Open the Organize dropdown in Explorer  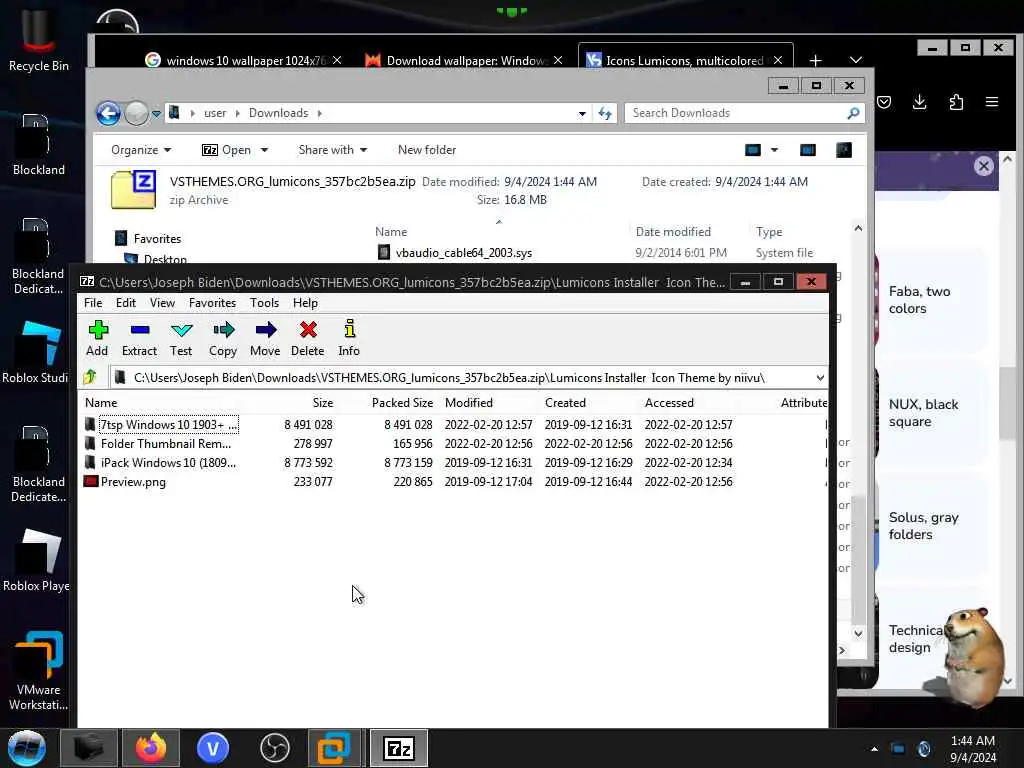click(x=140, y=150)
